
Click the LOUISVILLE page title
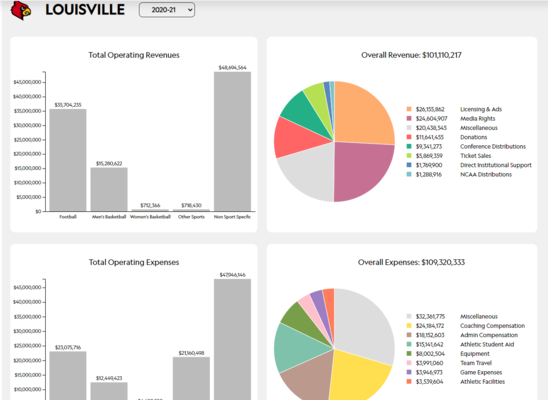pyautogui.click(x=85, y=10)
